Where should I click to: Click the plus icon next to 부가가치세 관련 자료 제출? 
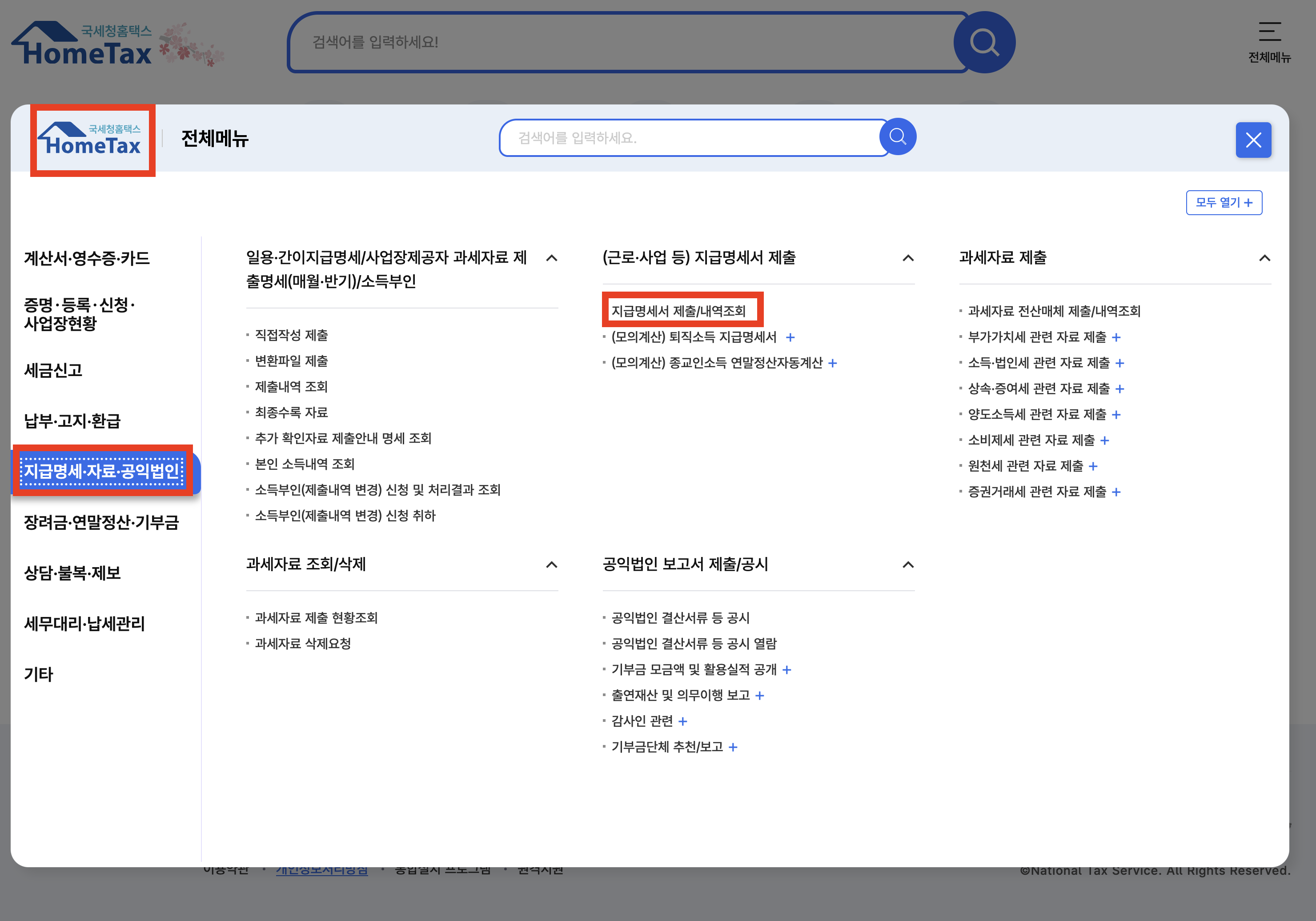(1116, 337)
